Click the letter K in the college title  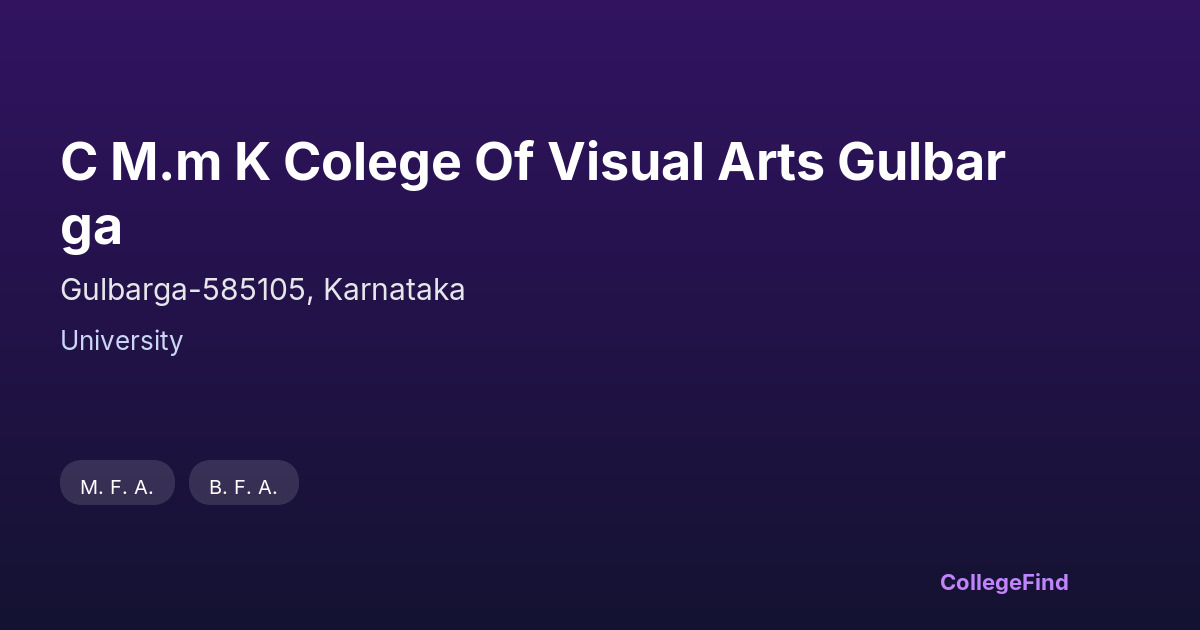pyautogui.click(x=252, y=164)
